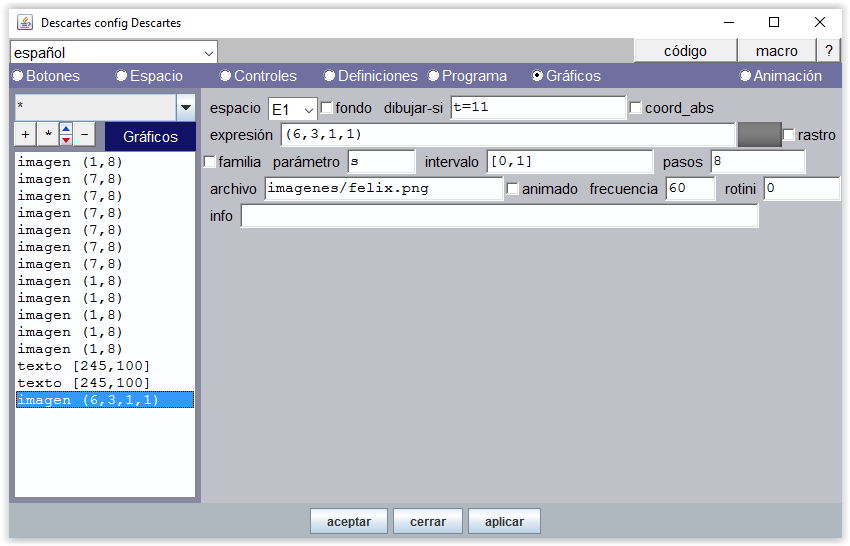Toggle the coord_abs checkbox
This screenshot has width=850, height=546.
[636, 108]
